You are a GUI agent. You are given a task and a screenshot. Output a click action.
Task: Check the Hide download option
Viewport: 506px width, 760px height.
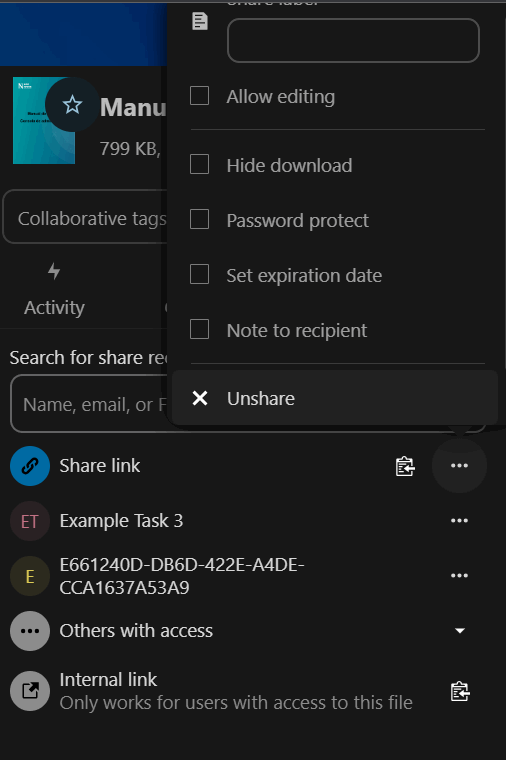point(200,164)
